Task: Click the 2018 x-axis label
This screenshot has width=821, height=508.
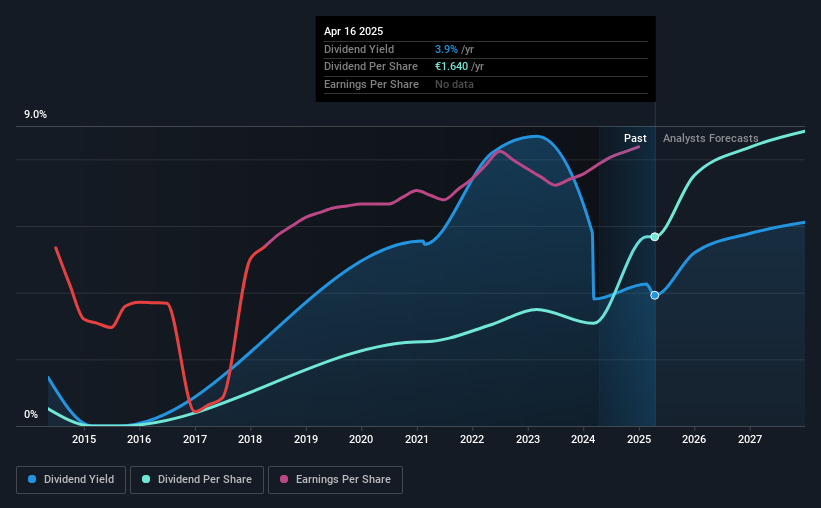Action: pyautogui.click(x=250, y=439)
